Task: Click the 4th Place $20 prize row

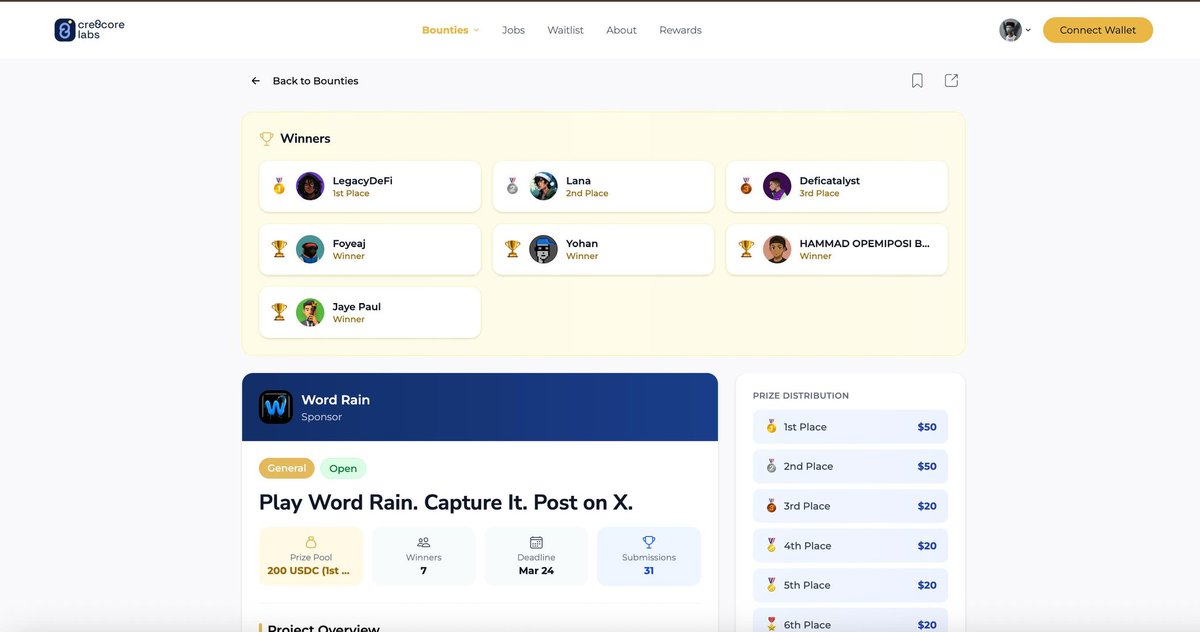Action: pyautogui.click(x=850, y=546)
